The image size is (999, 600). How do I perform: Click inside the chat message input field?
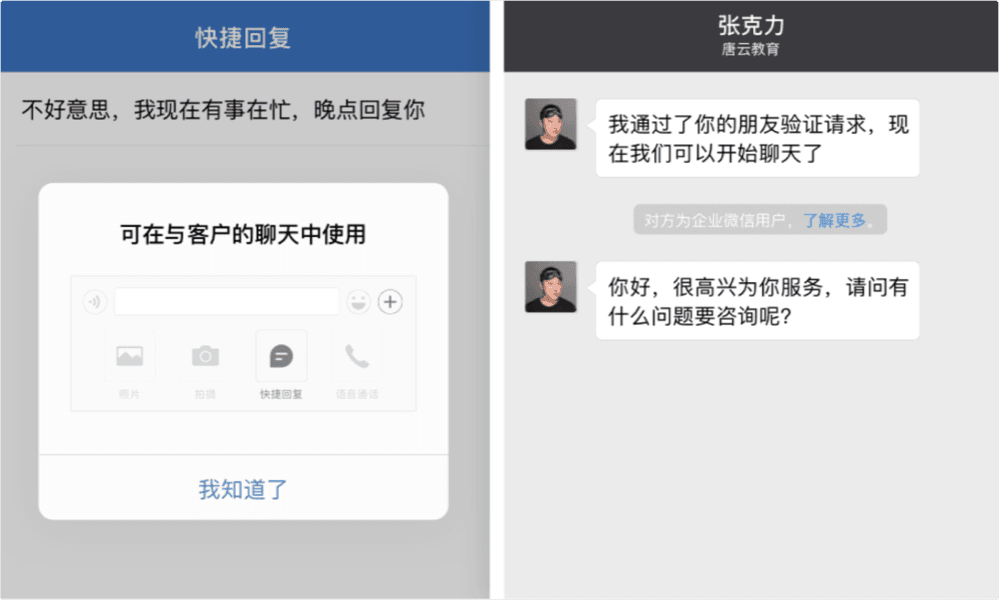(x=226, y=301)
